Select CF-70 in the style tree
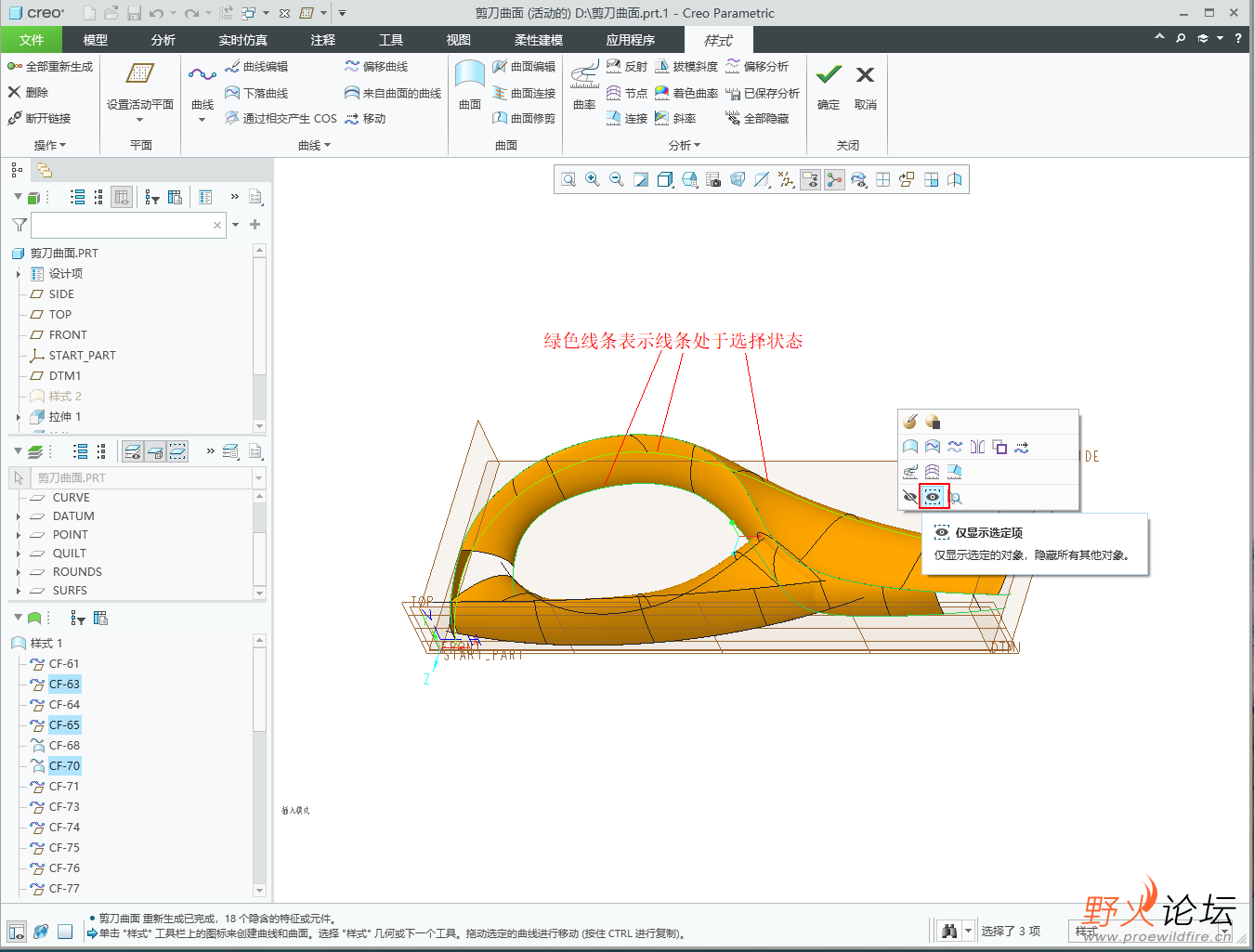This screenshot has width=1254, height=952. pos(64,766)
